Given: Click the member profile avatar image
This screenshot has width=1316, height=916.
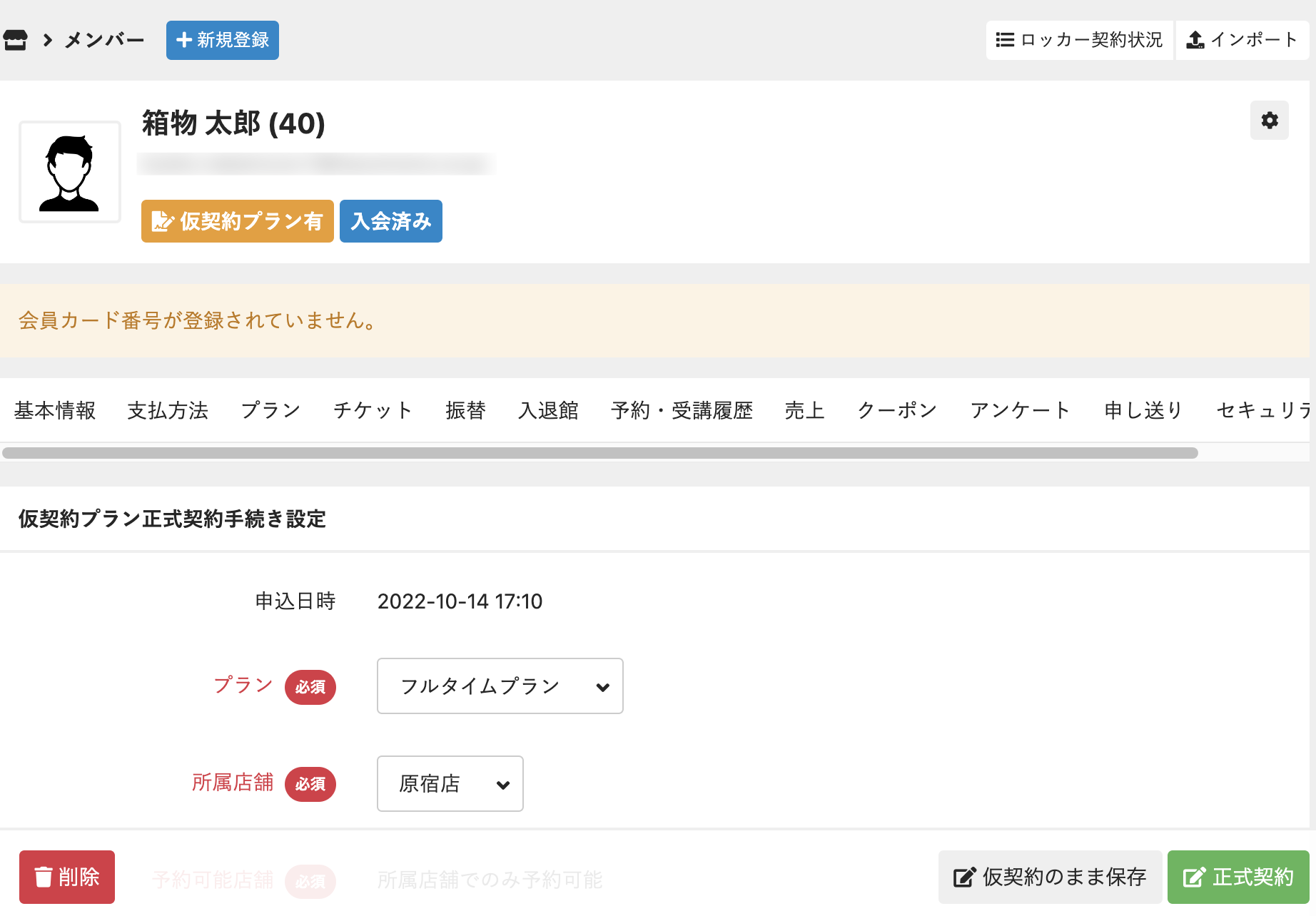Looking at the screenshot, I should 70,172.
